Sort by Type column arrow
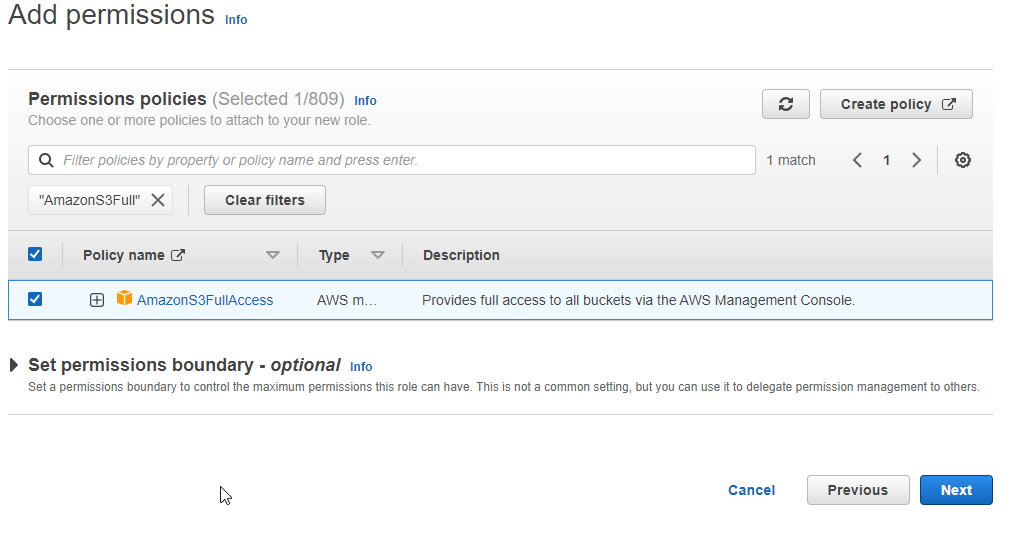Viewport: 1009px width, 541px height. 378,255
